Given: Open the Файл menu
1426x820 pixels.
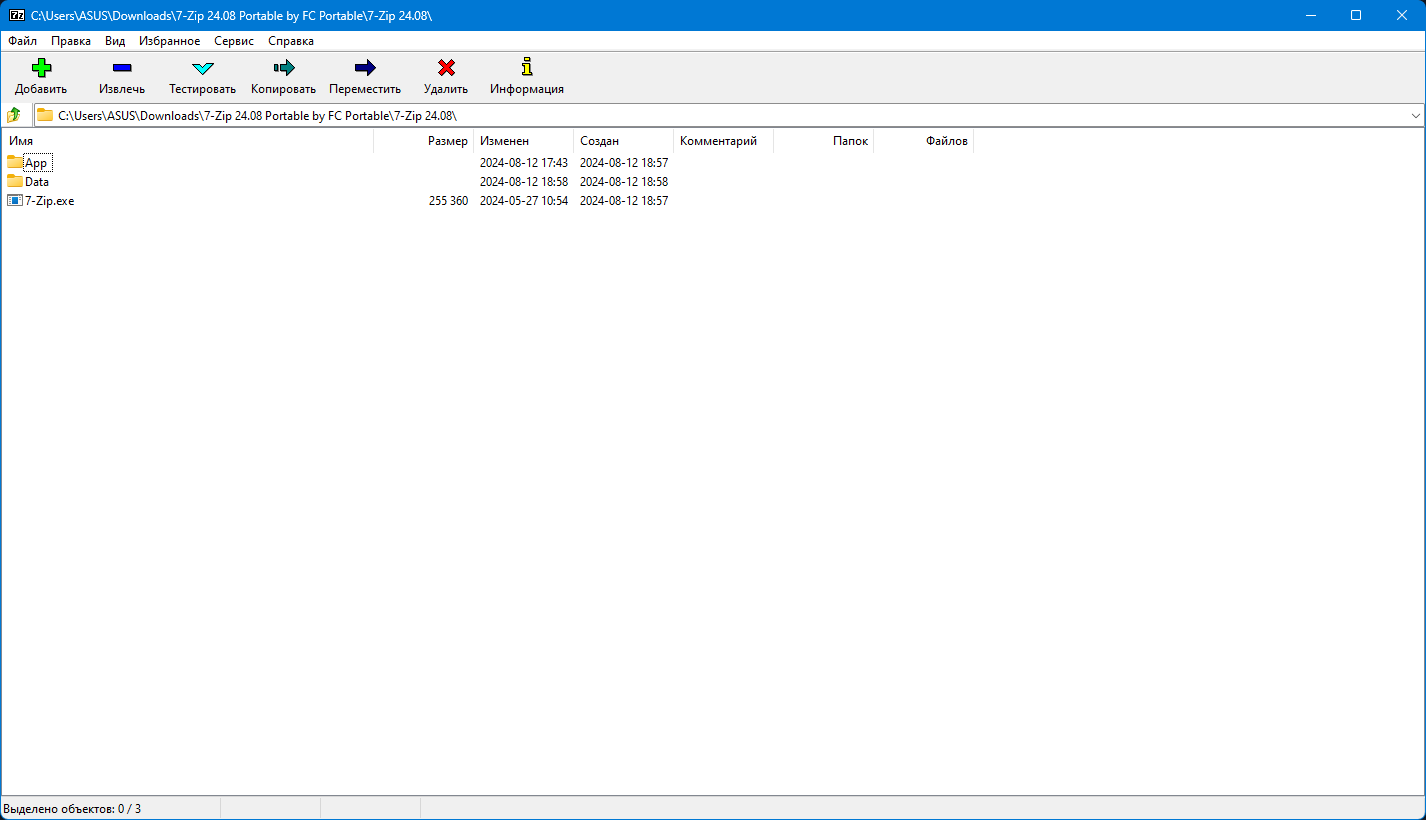Looking at the screenshot, I should click(23, 41).
